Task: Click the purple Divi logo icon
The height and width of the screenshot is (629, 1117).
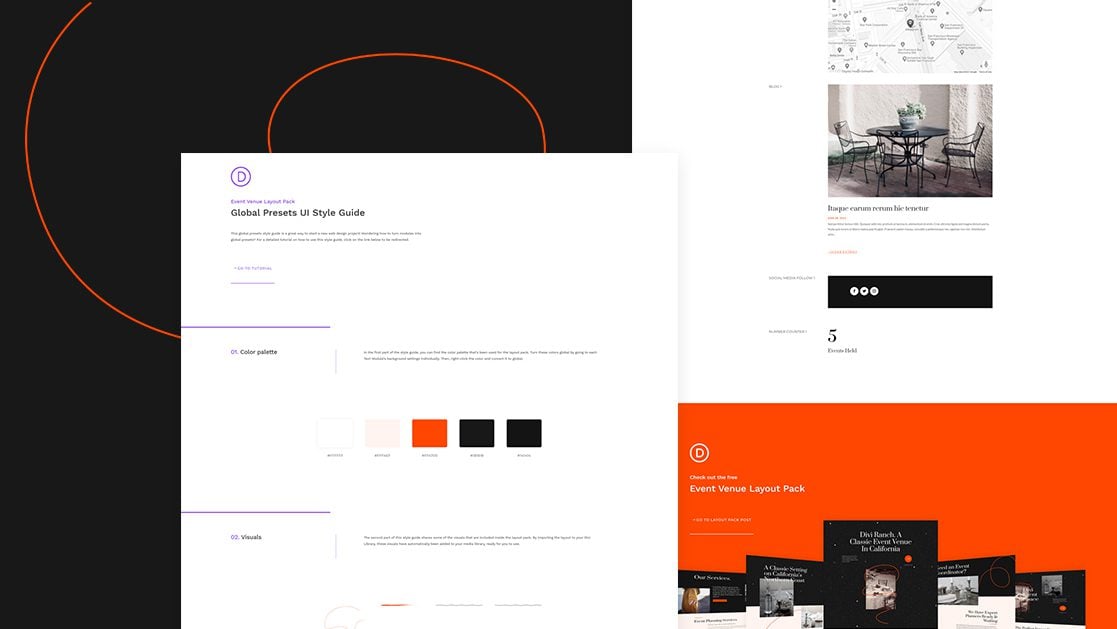Action: 241,177
